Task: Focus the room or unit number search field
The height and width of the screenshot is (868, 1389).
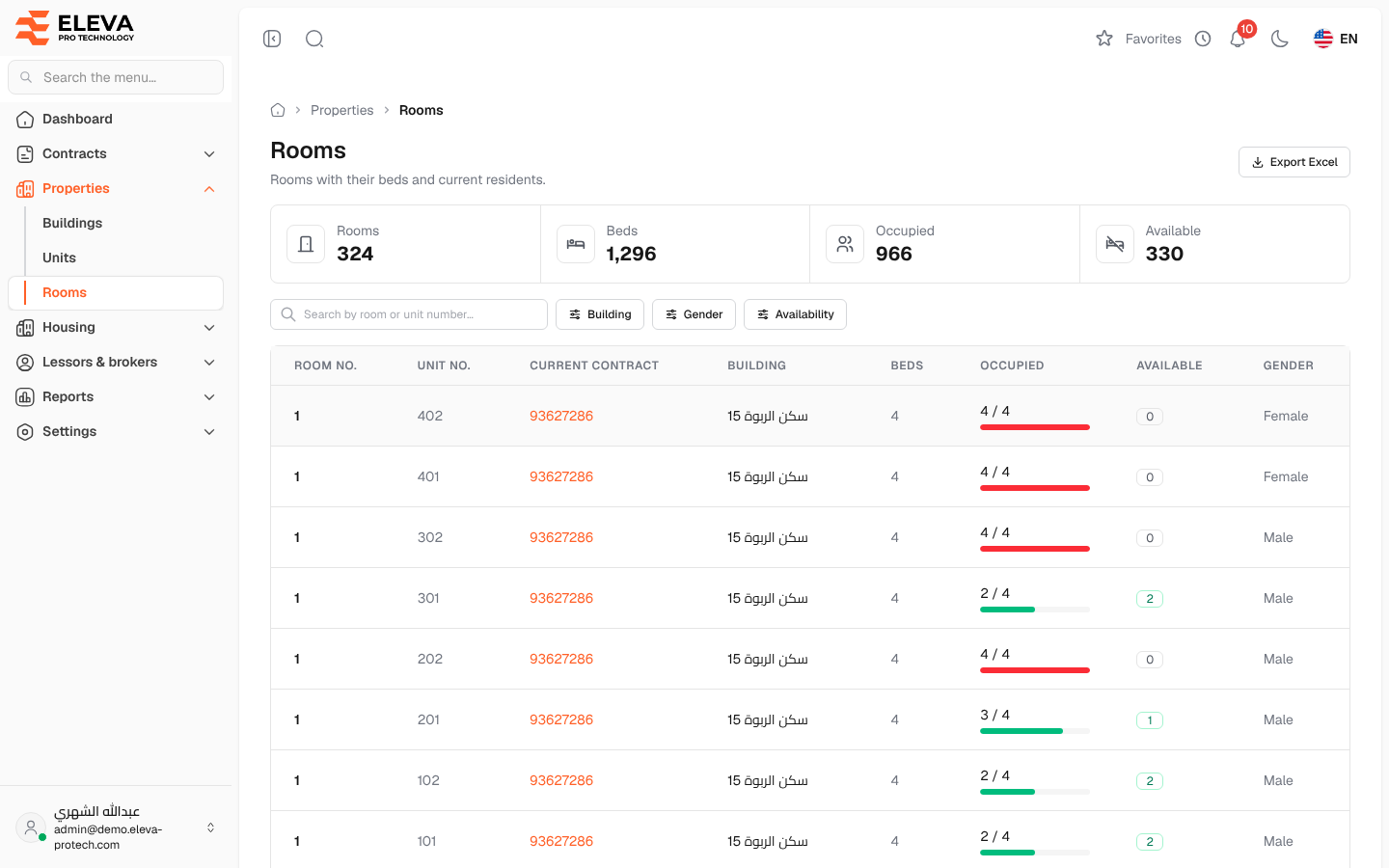Action: tap(409, 314)
